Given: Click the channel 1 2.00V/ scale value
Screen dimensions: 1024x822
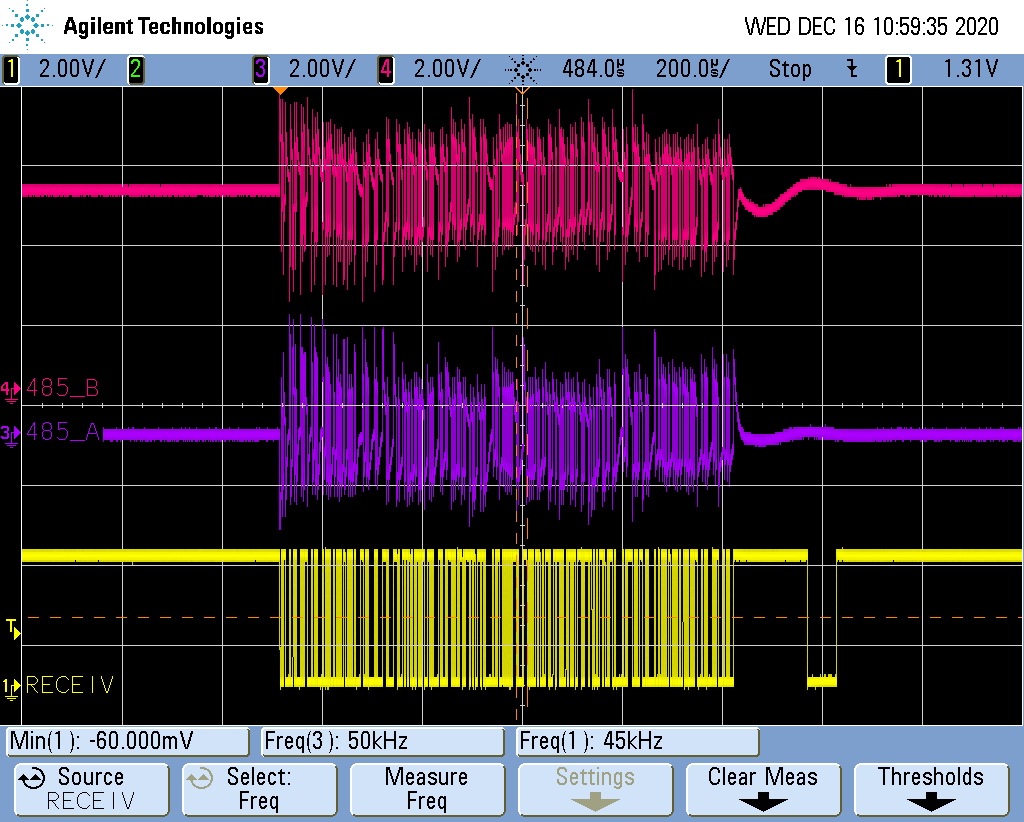Looking at the screenshot, I should (72, 69).
